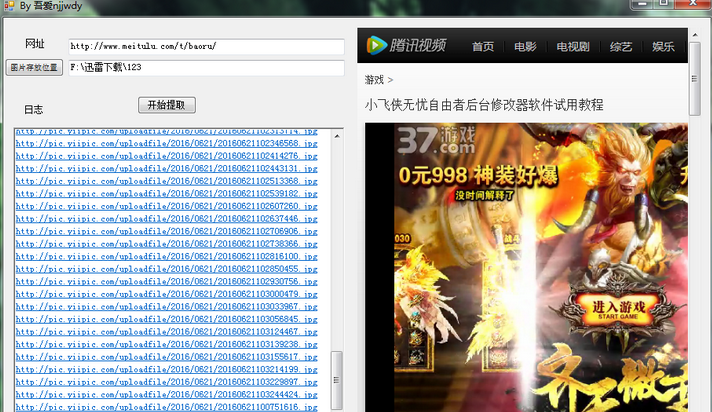Open log link ending 20160621100751616.jpg

pyautogui.click(x=167, y=407)
